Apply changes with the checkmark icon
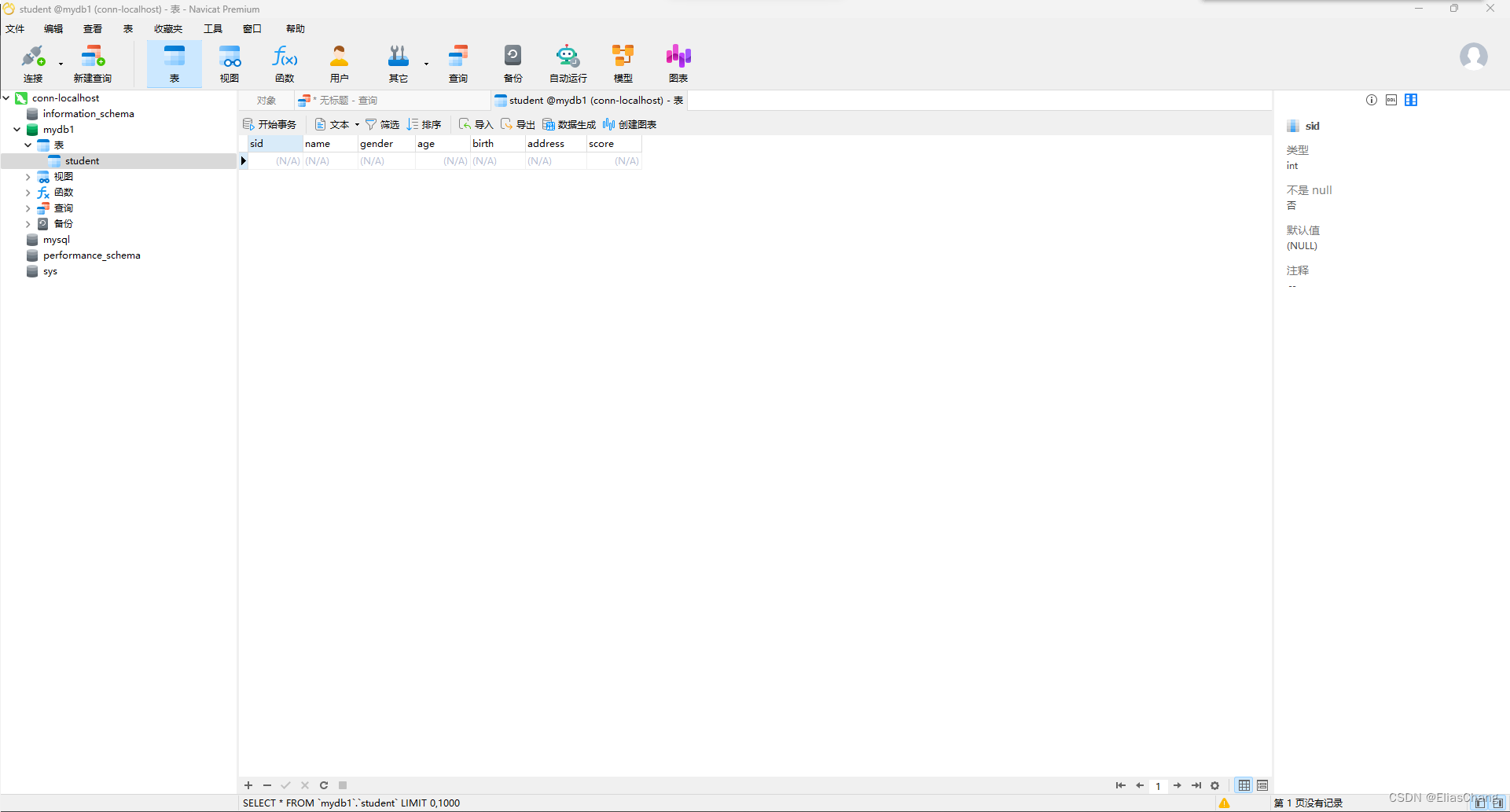 point(286,785)
